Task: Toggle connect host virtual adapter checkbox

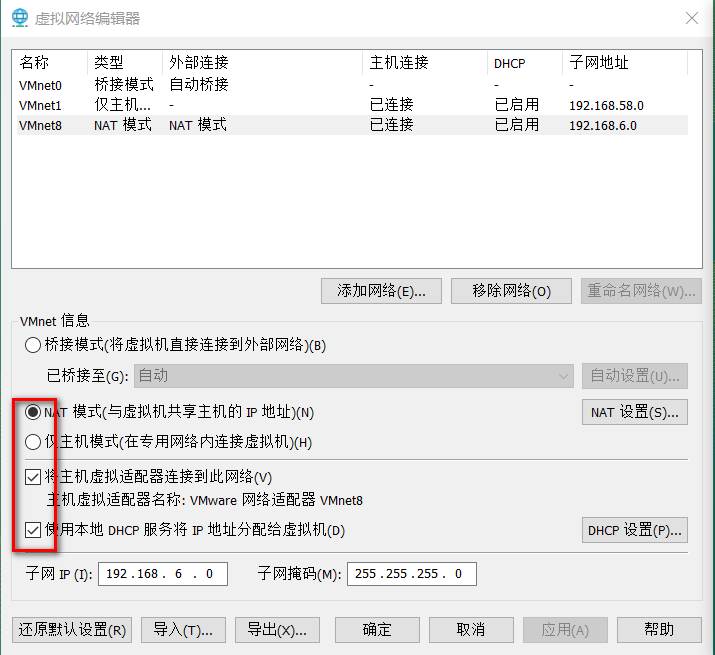Action: 33,477
